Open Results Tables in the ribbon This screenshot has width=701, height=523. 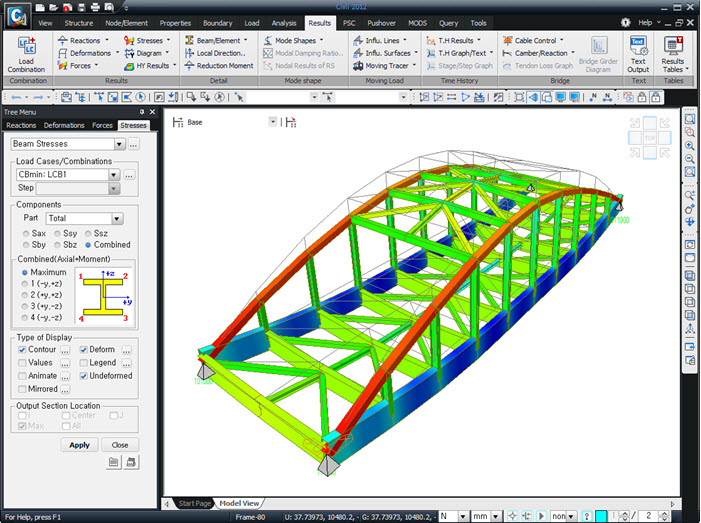click(x=673, y=54)
